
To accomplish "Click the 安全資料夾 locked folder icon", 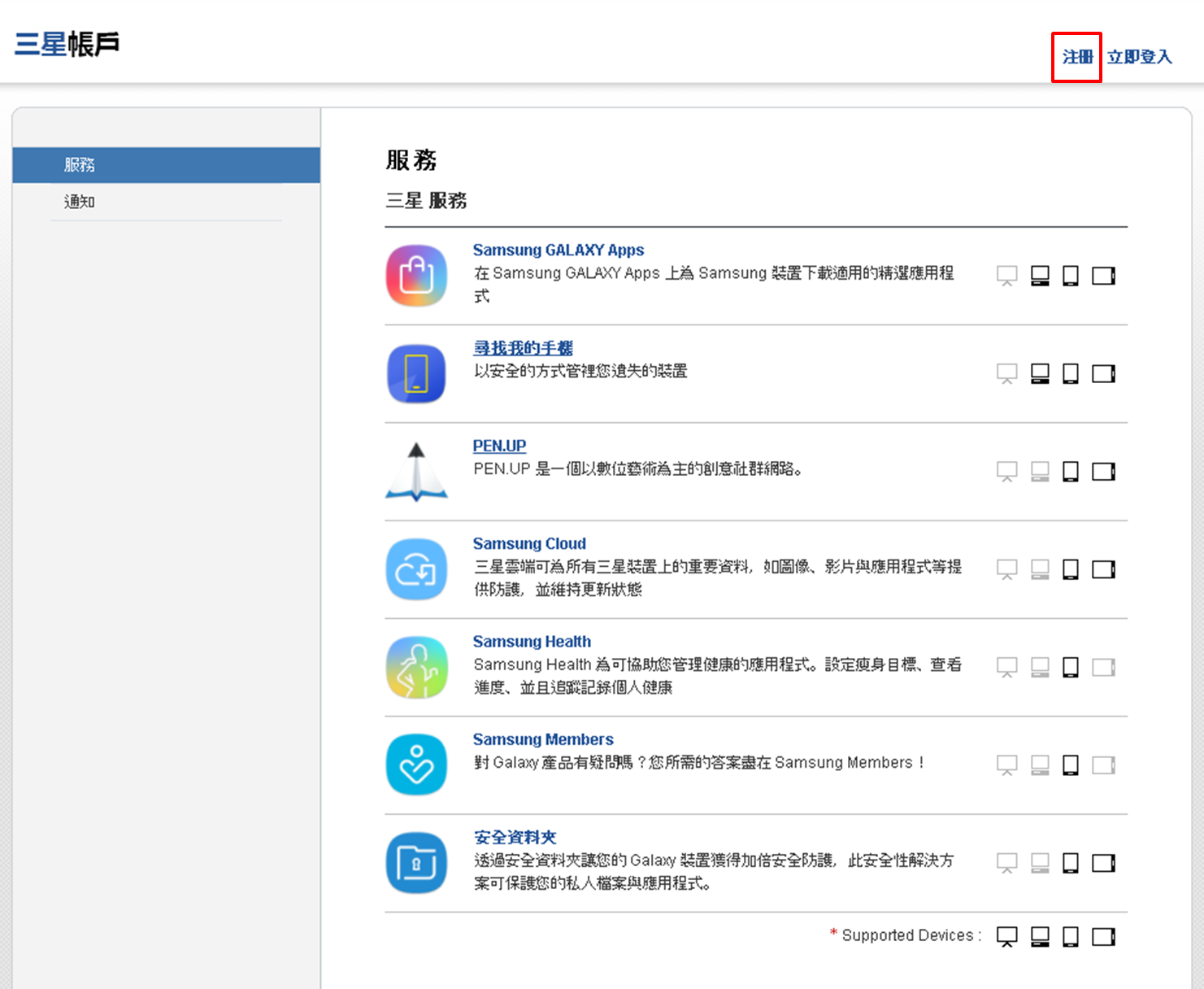I will (x=416, y=862).
